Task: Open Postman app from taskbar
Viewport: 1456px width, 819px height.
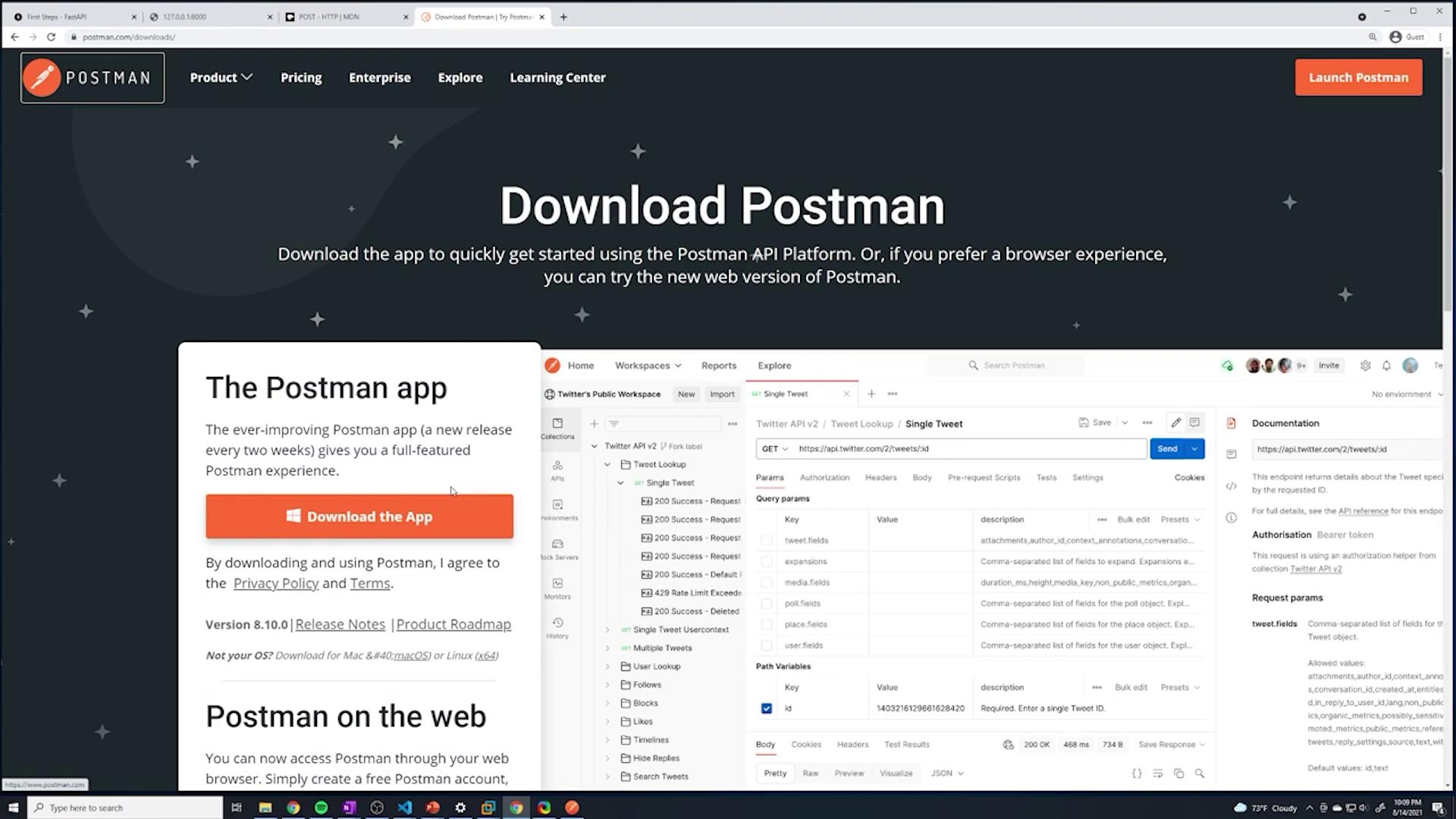Action: pyautogui.click(x=572, y=808)
